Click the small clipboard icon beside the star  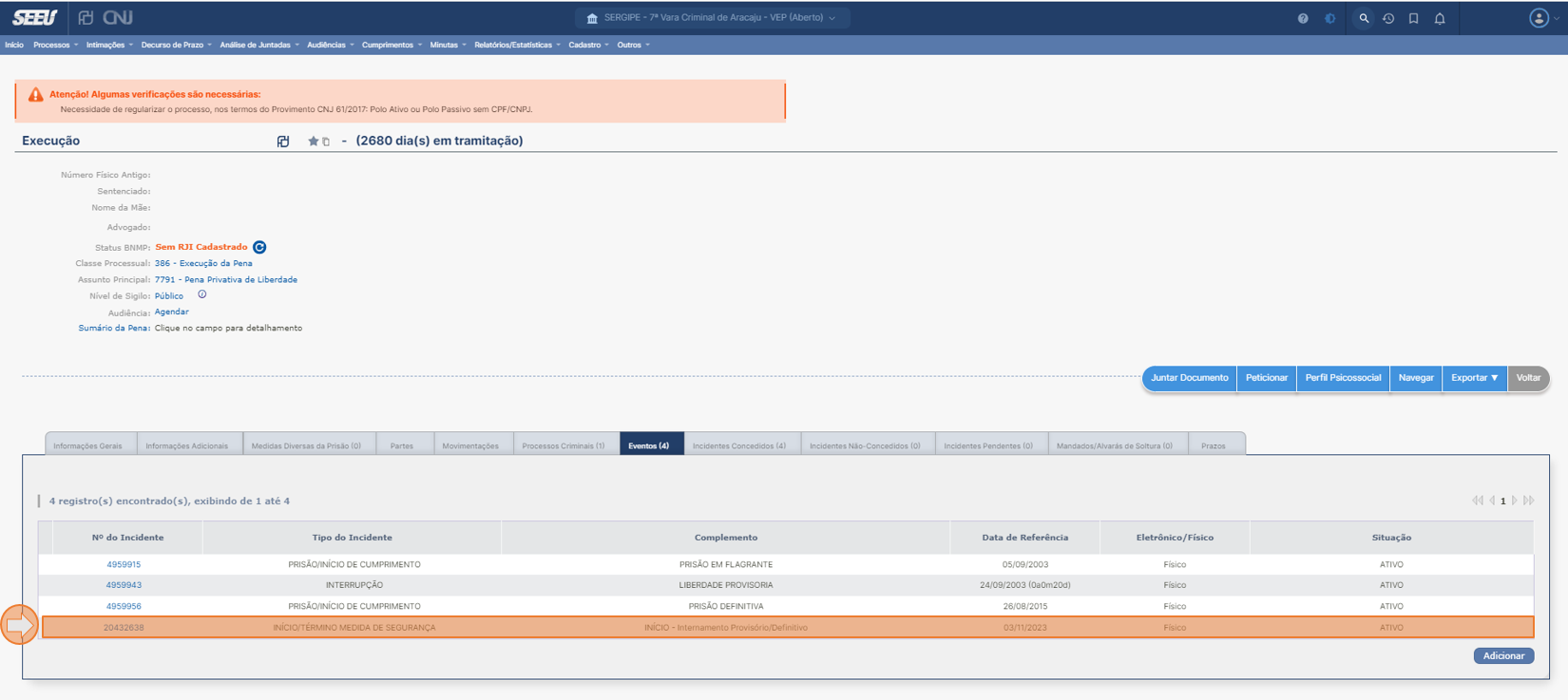coord(326,142)
